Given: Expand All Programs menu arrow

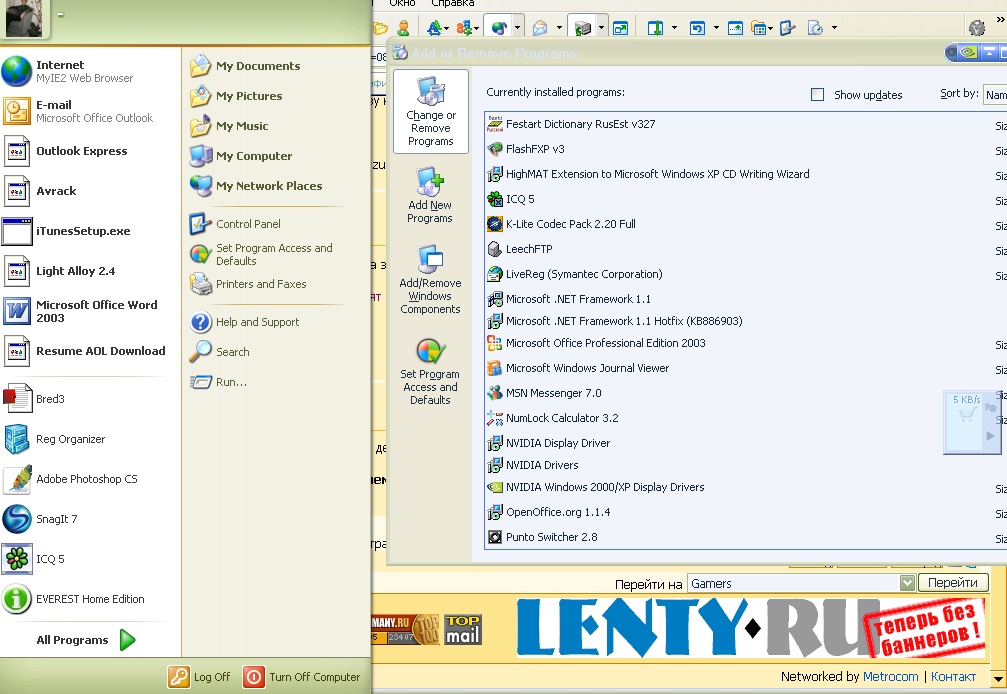Looking at the screenshot, I should [x=127, y=640].
